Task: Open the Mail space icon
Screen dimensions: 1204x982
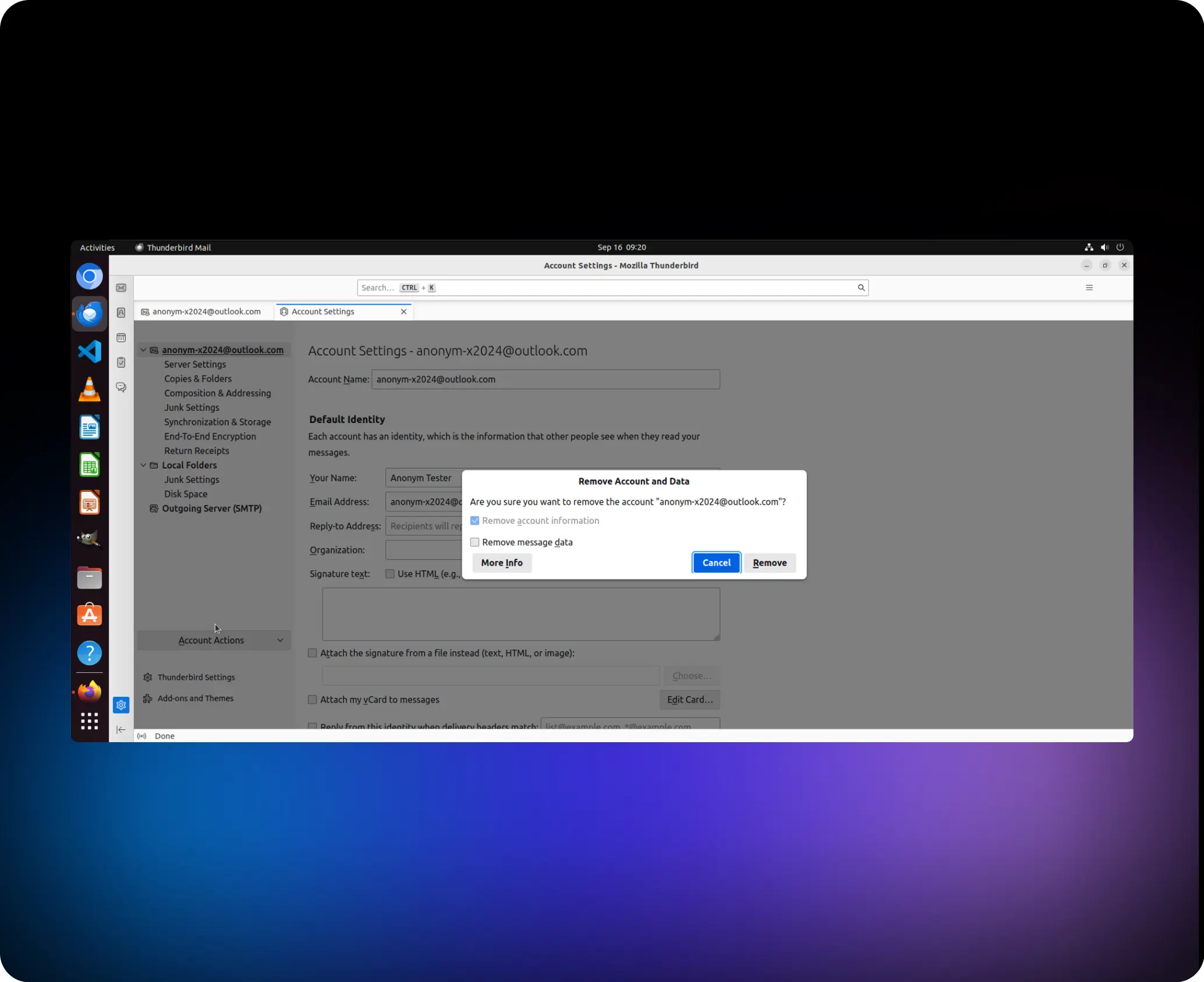Action: click(x=121, y=288)
